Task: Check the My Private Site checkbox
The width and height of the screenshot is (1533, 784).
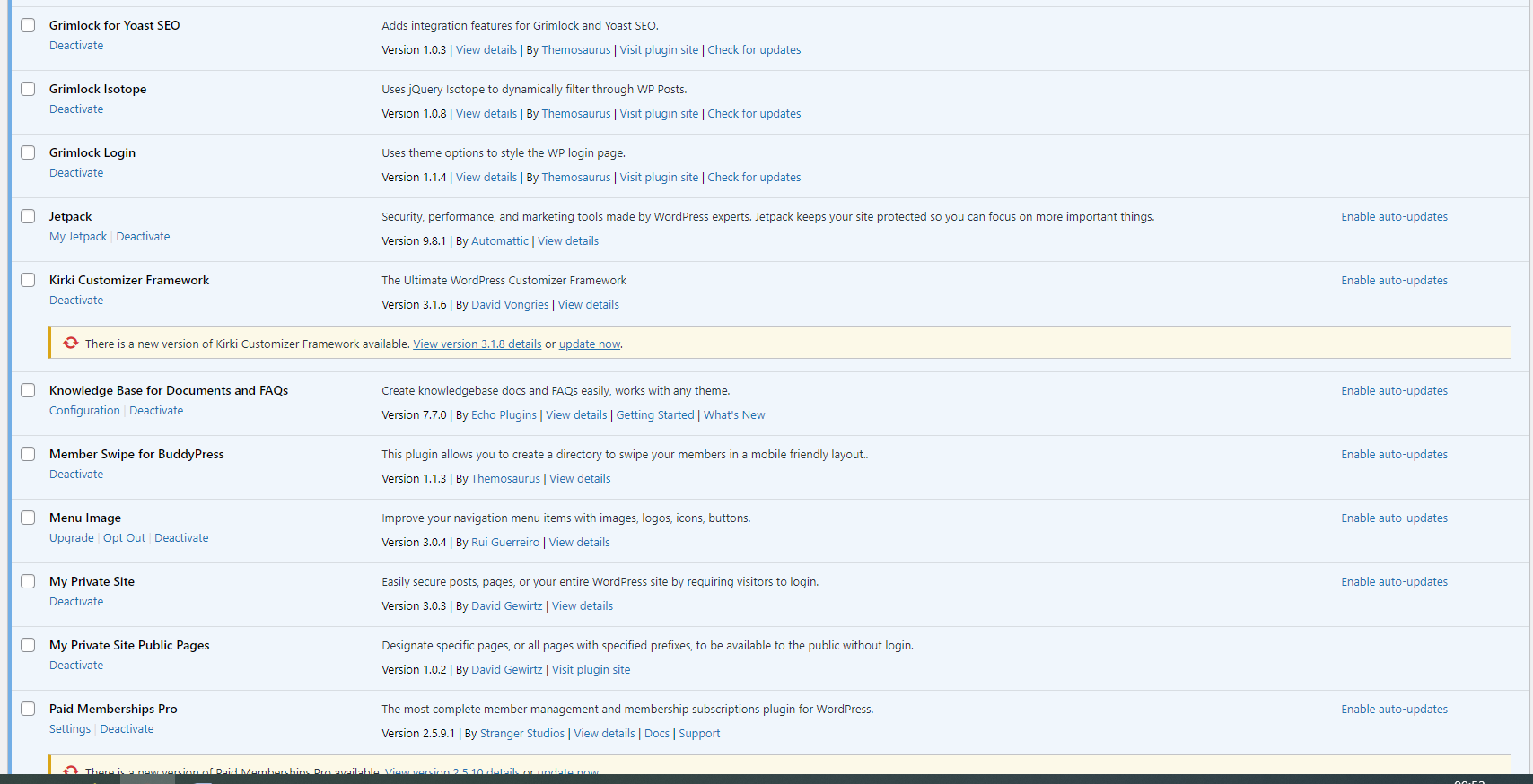Action: click(28, 581)
